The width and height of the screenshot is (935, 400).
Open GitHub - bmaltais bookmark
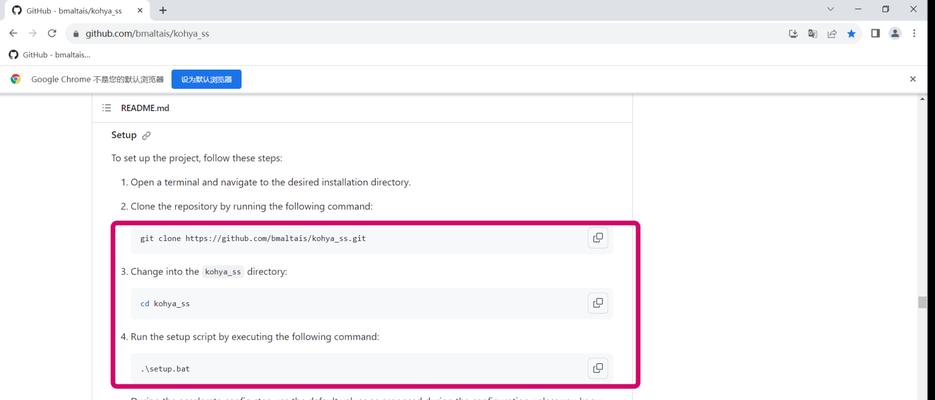(49, 55)
